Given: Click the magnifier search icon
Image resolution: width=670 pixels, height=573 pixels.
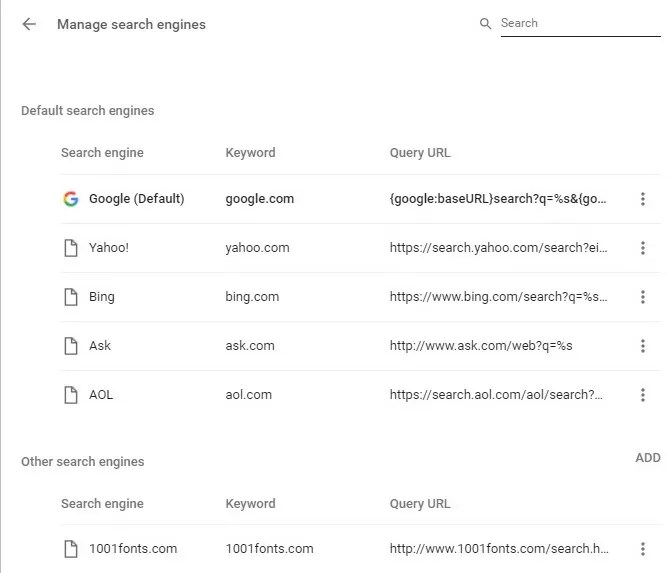Looking at the screenshot, I should tap(485, 24).
